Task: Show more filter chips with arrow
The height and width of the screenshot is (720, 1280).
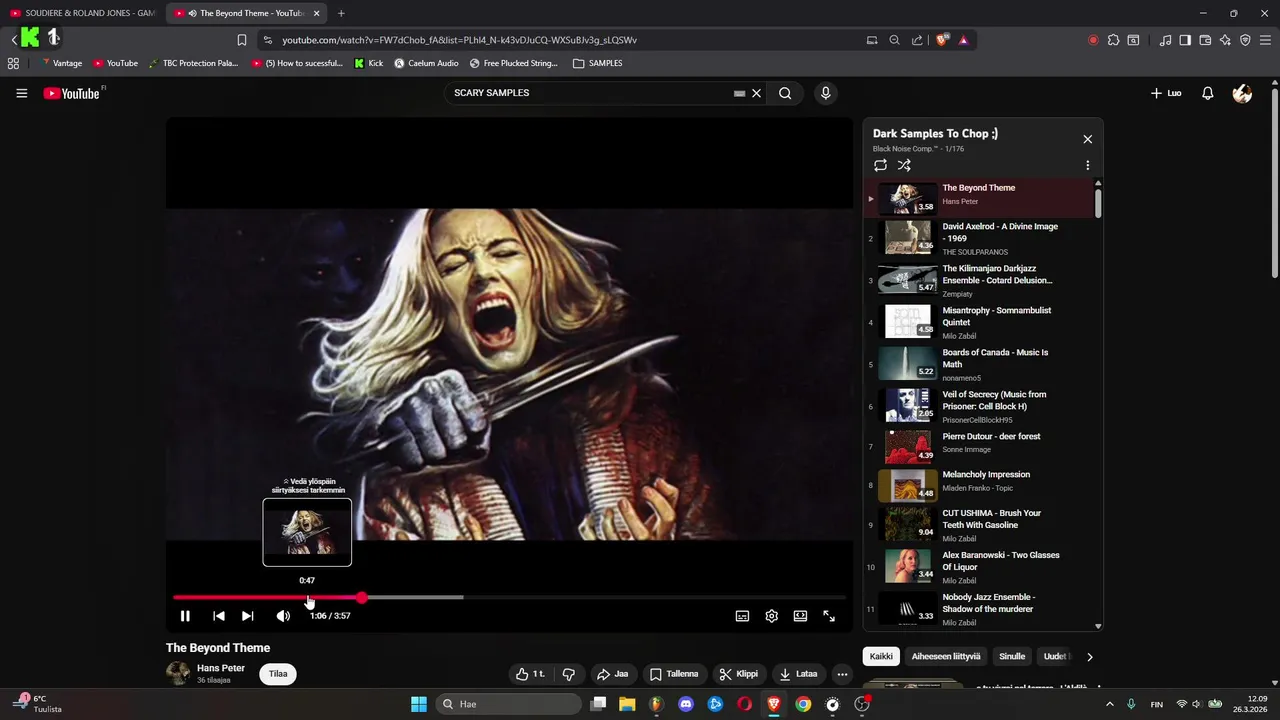Action: (x=1090, y=657)
